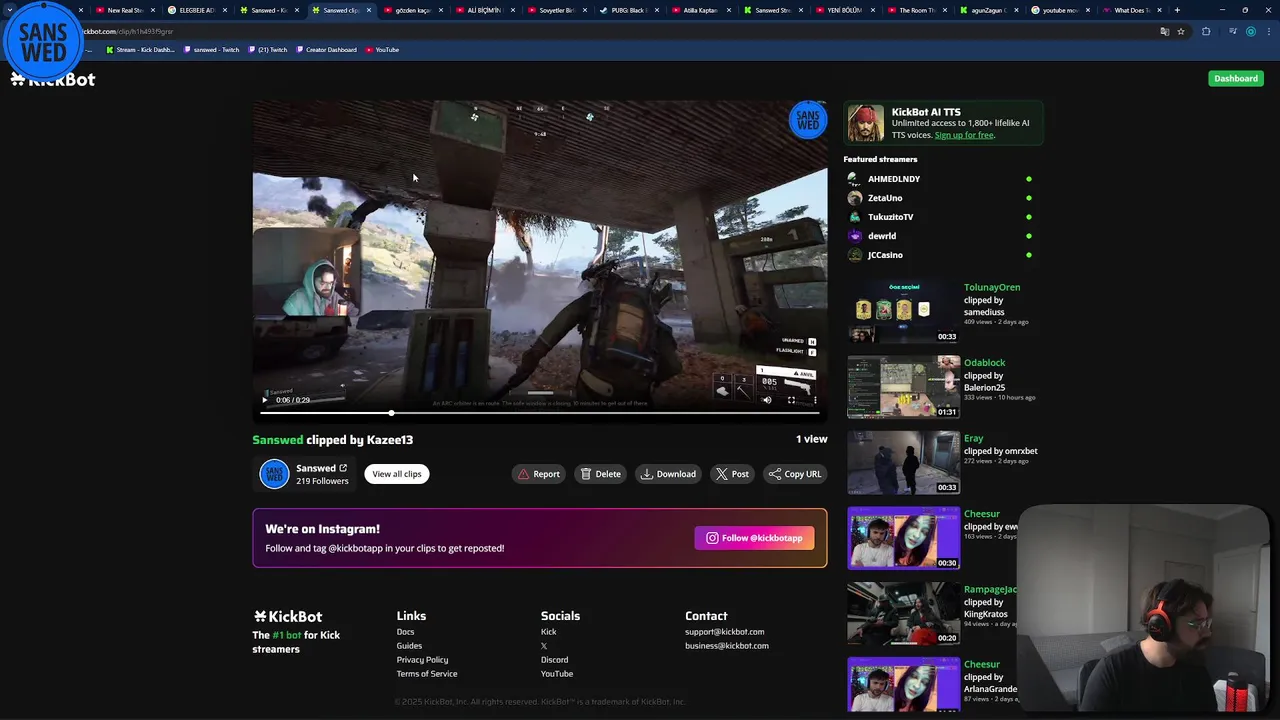Open the YouTube bookmark in the bookmarks bar

pos(382,50)
